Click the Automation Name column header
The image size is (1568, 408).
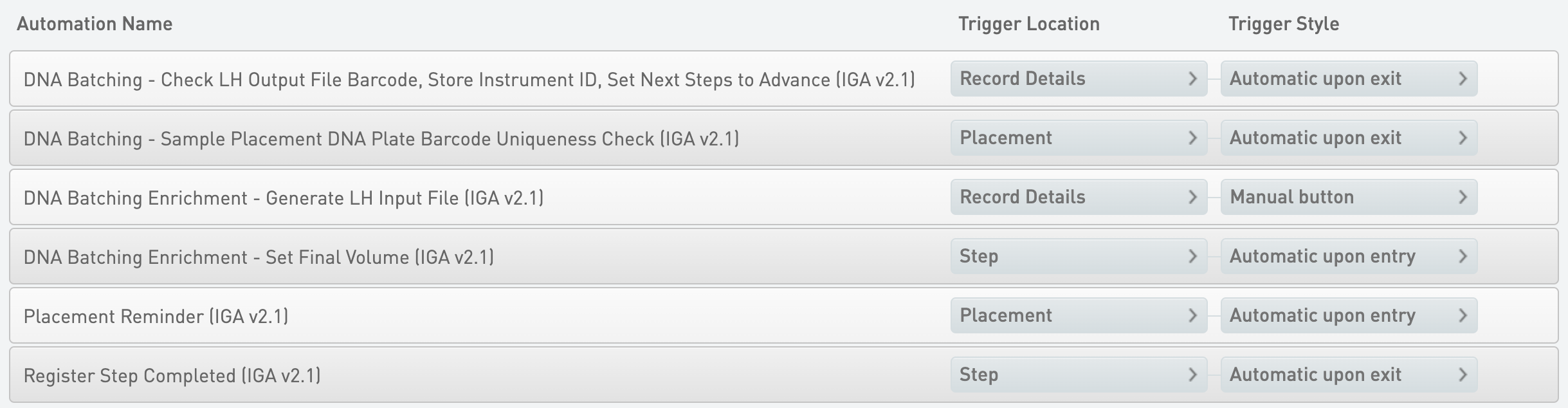[x=95, y=24]
